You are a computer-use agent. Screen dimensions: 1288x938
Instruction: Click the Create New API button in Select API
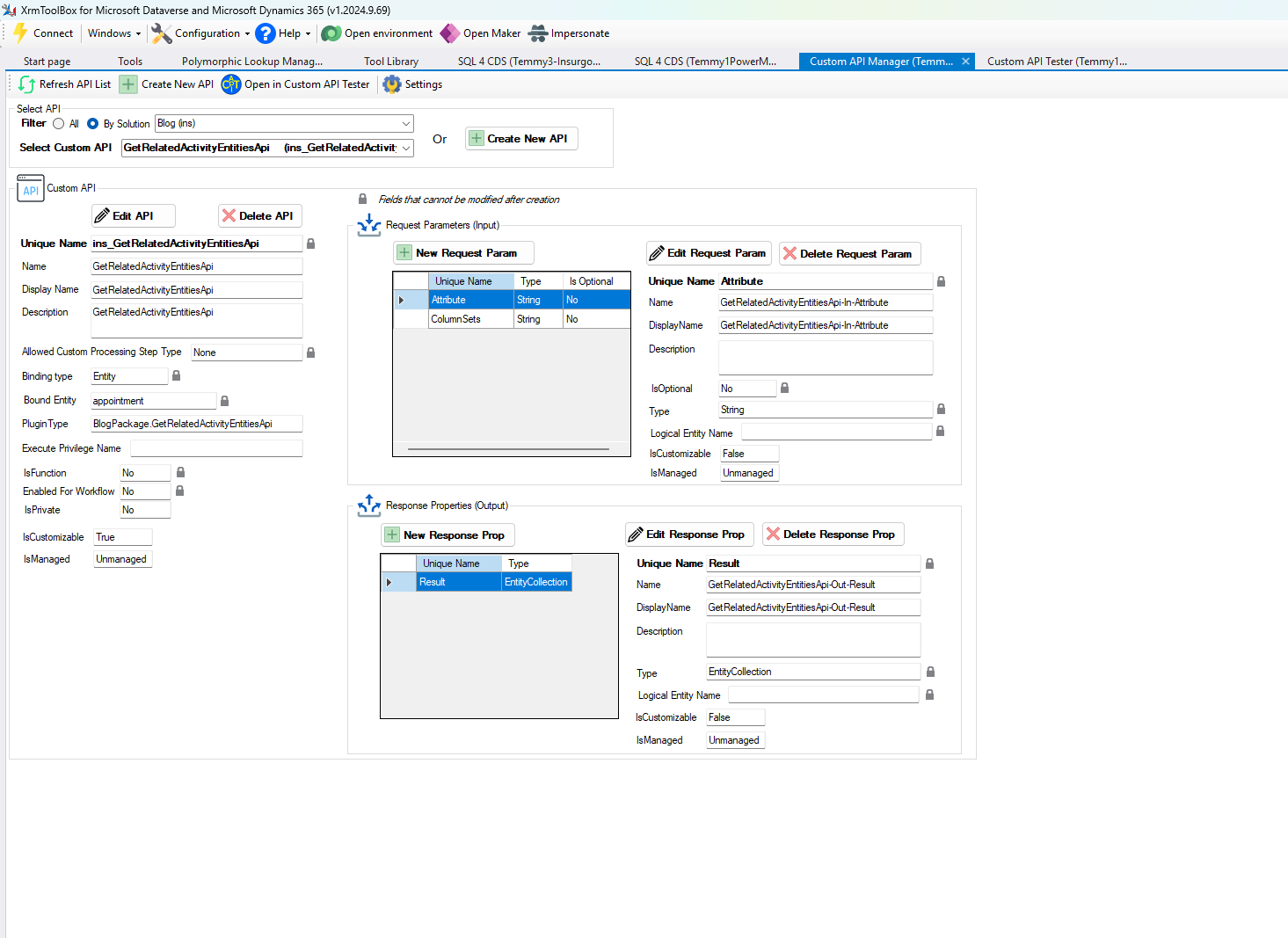point(521,139)
